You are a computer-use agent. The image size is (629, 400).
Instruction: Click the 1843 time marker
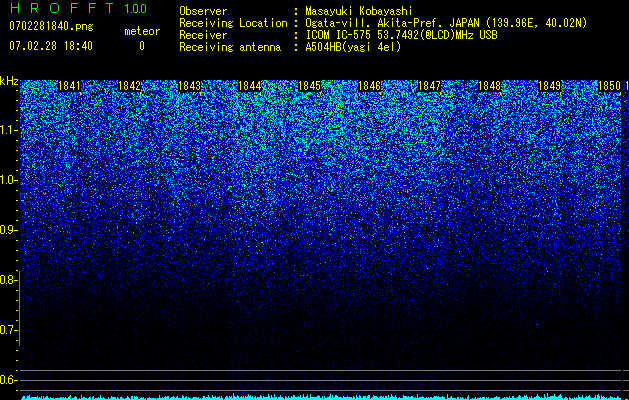click(x=189, y=86)
